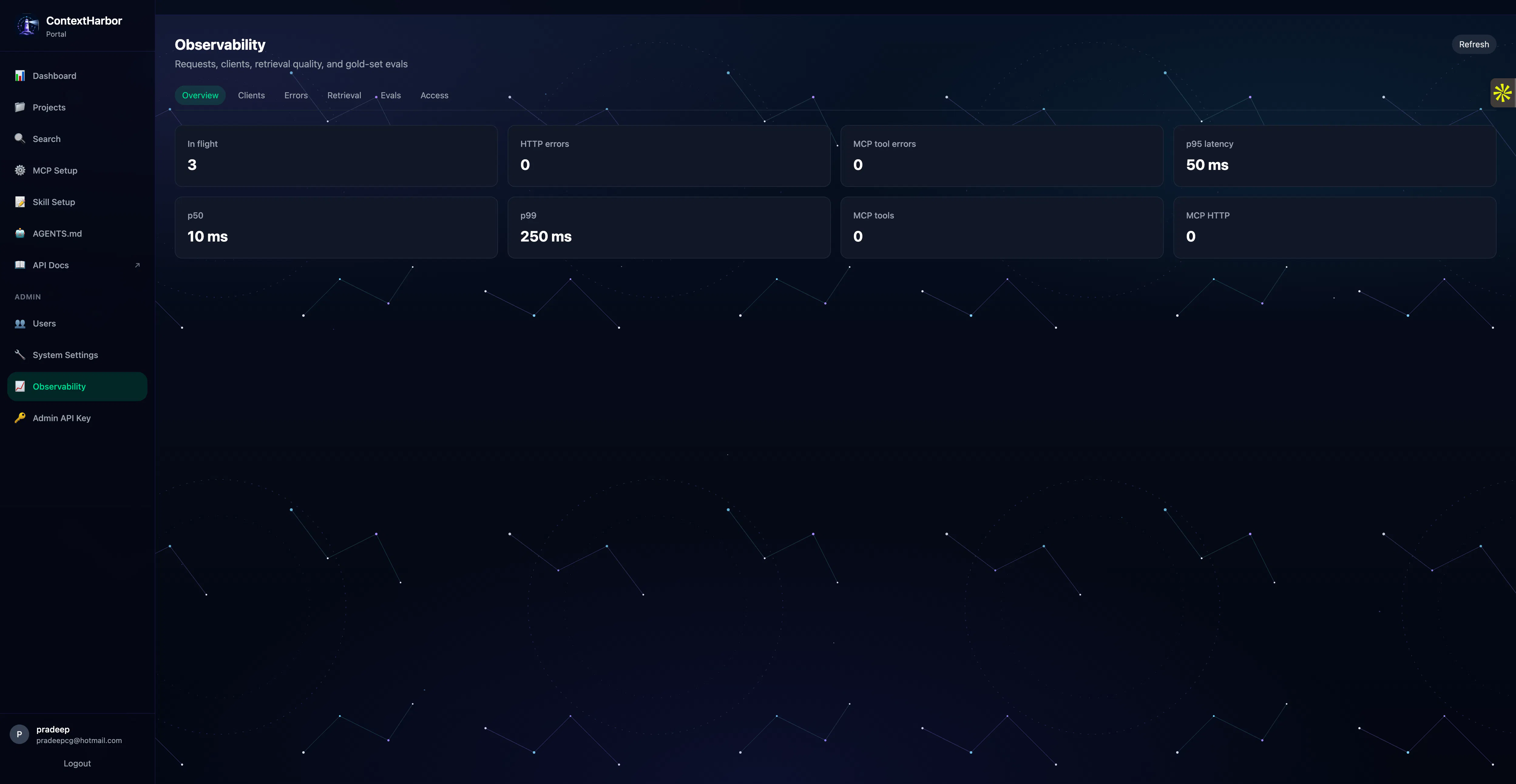Click the Observability page heading
The height and width of the screenshot is (784, 1516).
click(x=220, y=45)
